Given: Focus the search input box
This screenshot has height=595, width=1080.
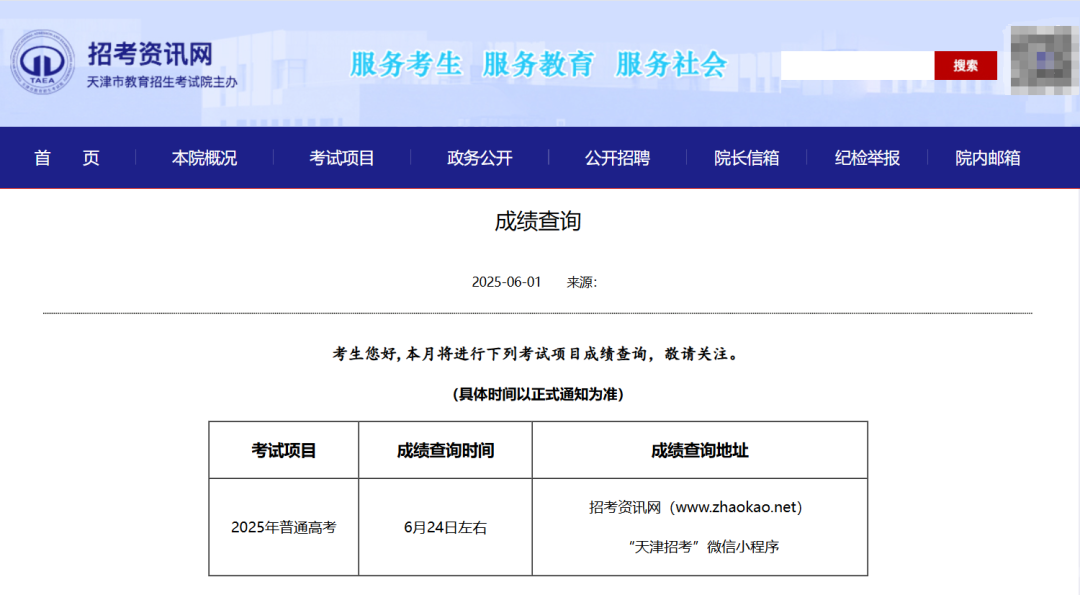Looking at the screenshot, I should coord(858,65).
